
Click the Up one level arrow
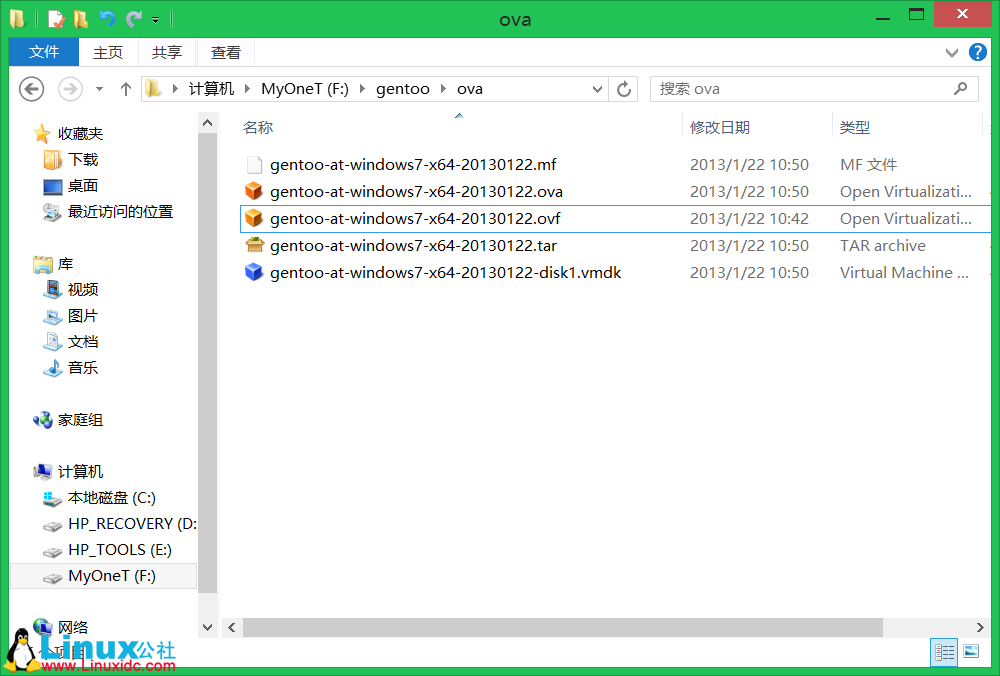click(x=126, y=89)
